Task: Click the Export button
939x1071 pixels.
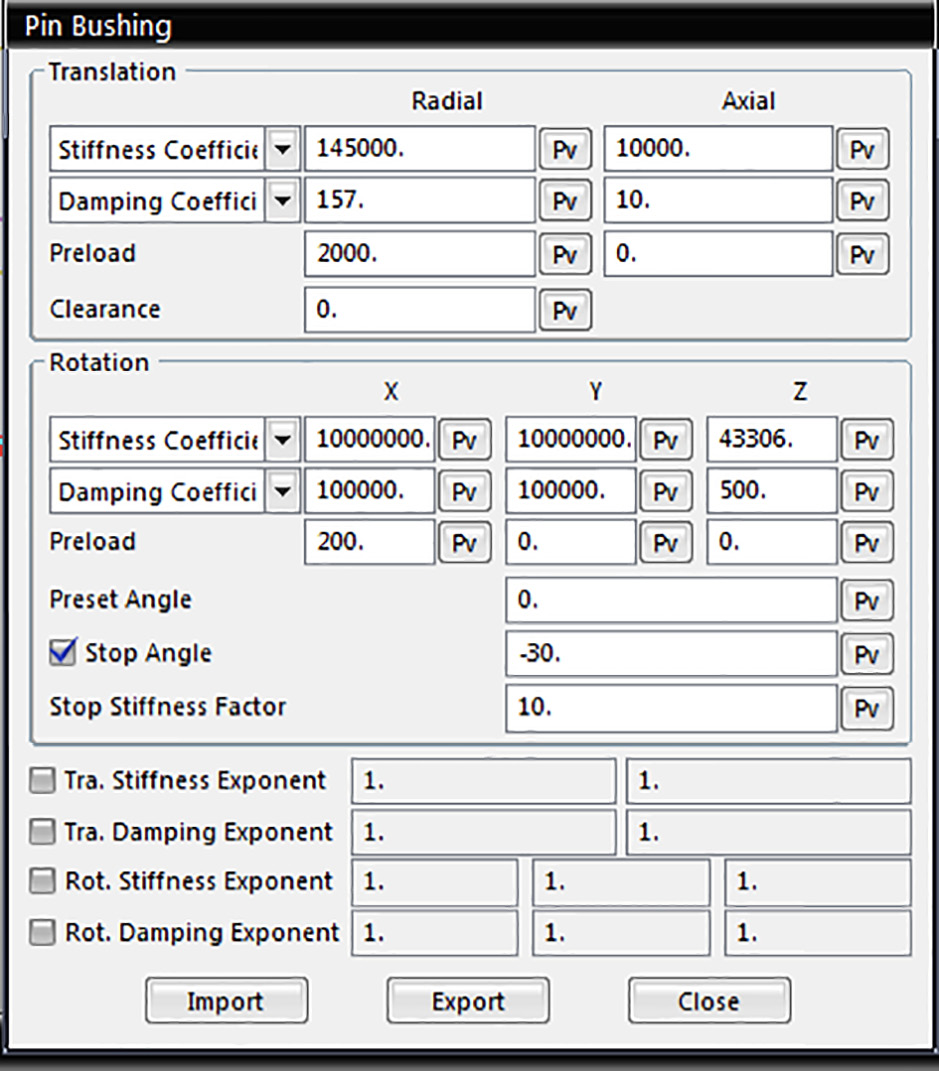Action: 468,1001
